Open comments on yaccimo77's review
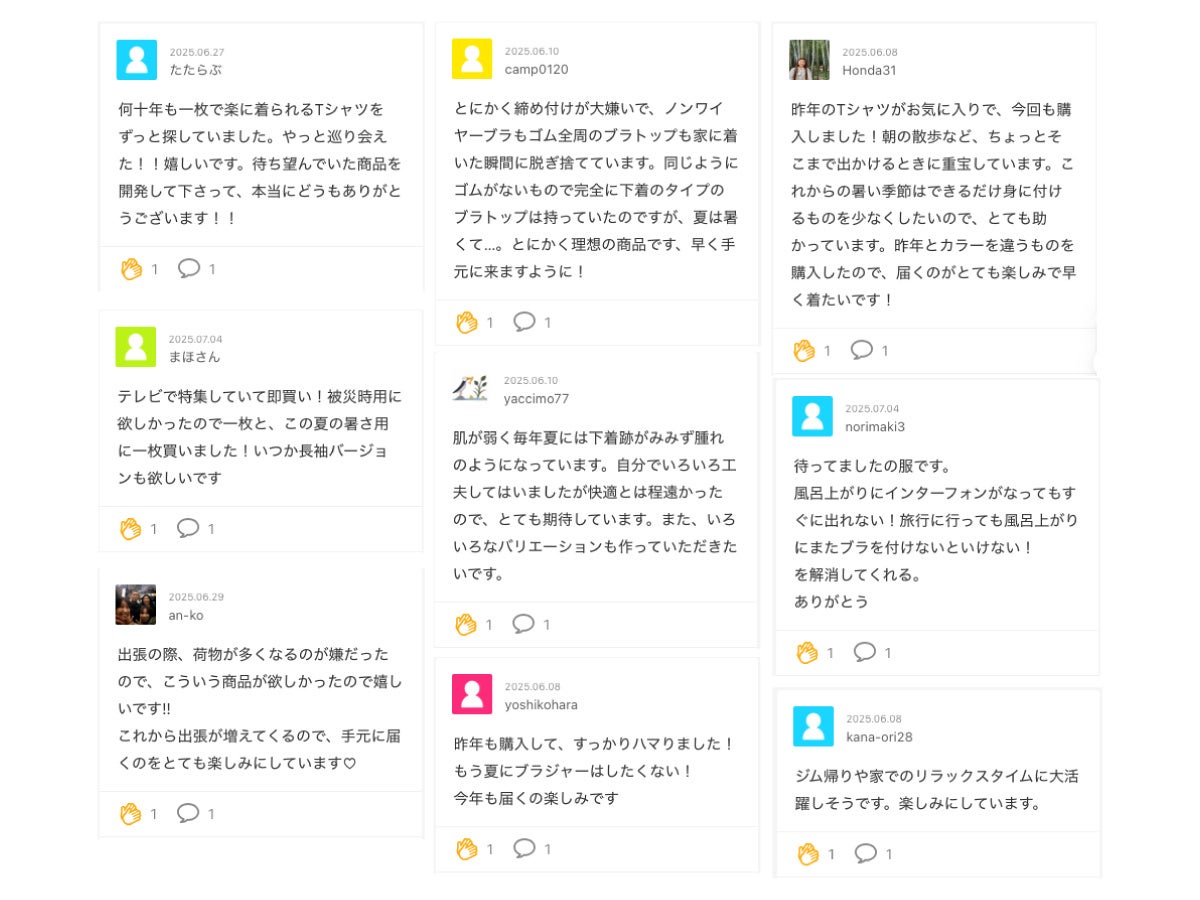Viewport: 1200px width, 900px height. 524,624
